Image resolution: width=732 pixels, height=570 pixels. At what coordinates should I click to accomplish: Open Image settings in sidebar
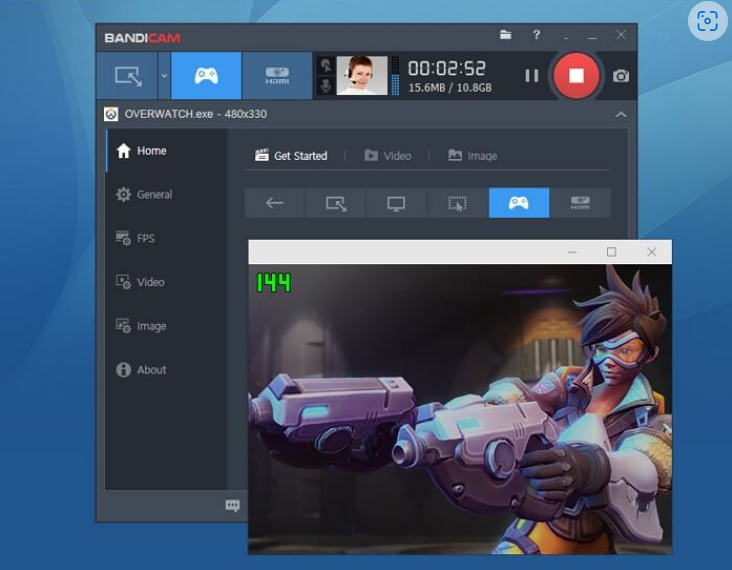[141, 326]
